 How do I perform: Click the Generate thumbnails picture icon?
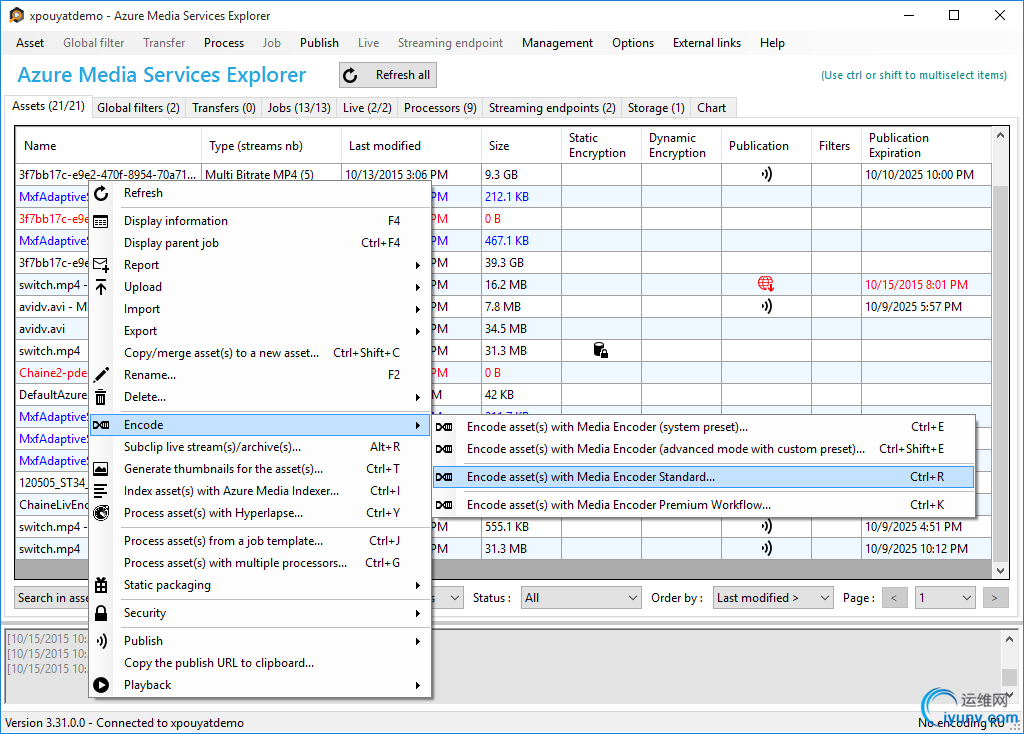point(101,469)
